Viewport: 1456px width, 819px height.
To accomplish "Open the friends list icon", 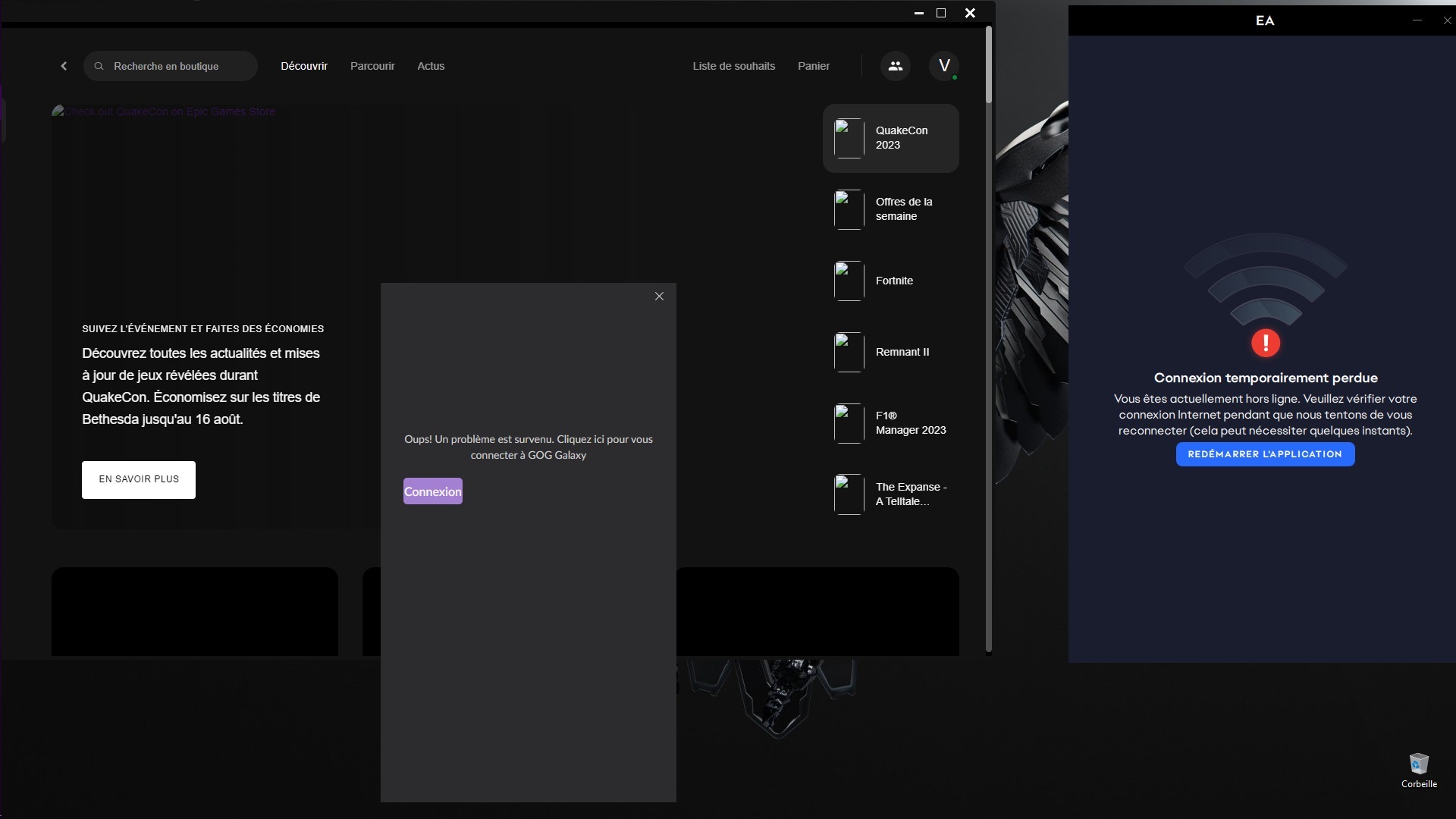I will tap(896, 66).
